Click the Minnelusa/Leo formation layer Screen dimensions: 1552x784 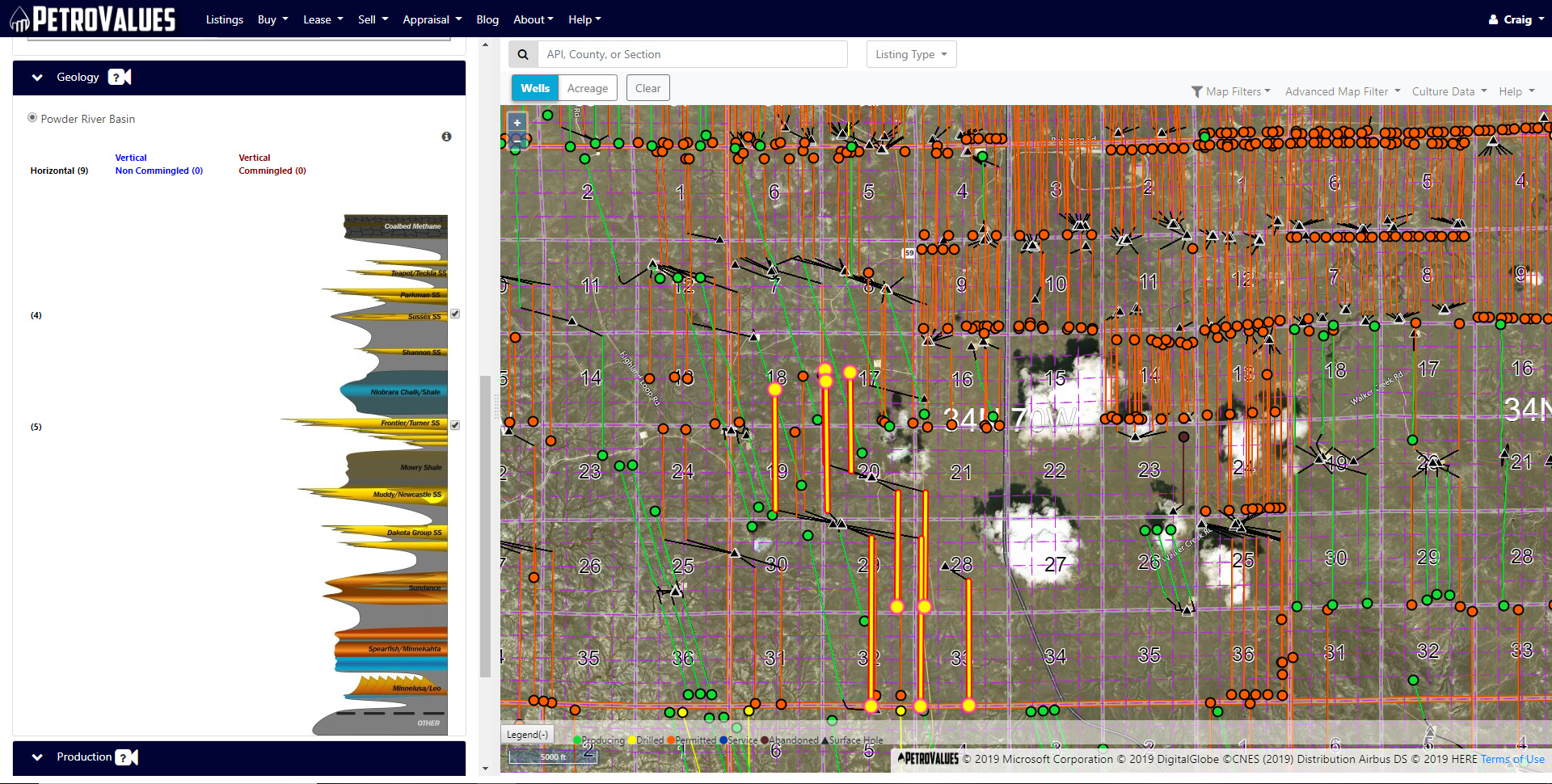(398, 687)
